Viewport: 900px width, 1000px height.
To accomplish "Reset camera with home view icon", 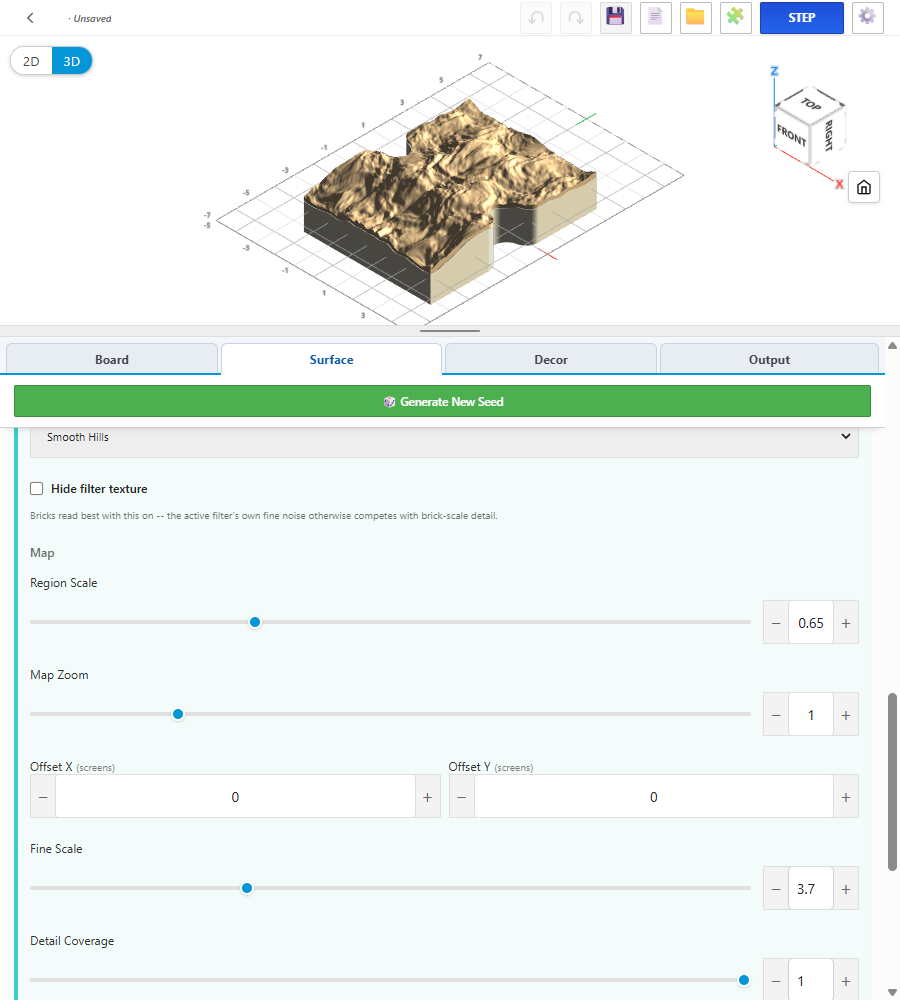I will click(x=864, y=187).
